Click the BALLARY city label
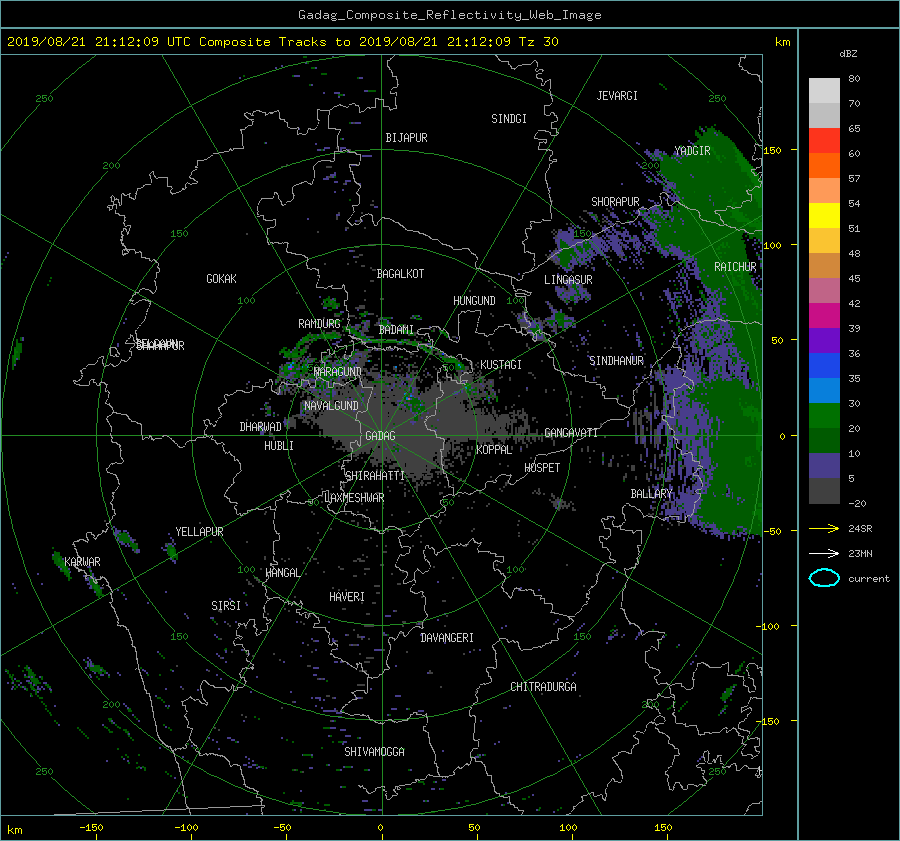The width and height of the screenshot is (900, 841). [x=651, y=494]
